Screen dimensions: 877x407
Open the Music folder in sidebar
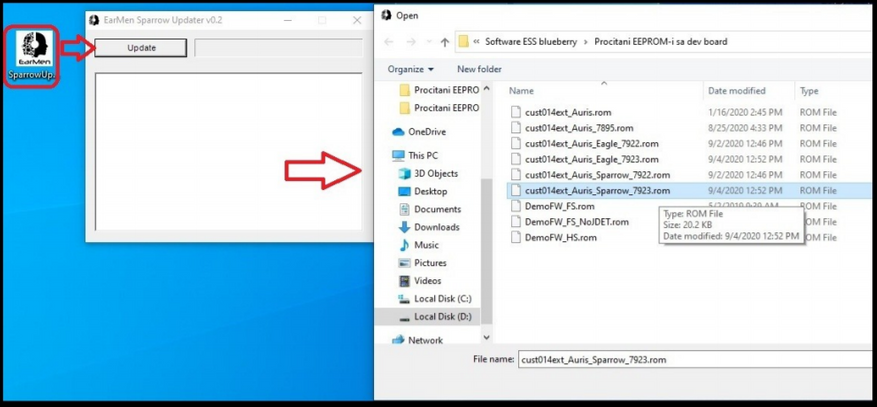[426, 245]
